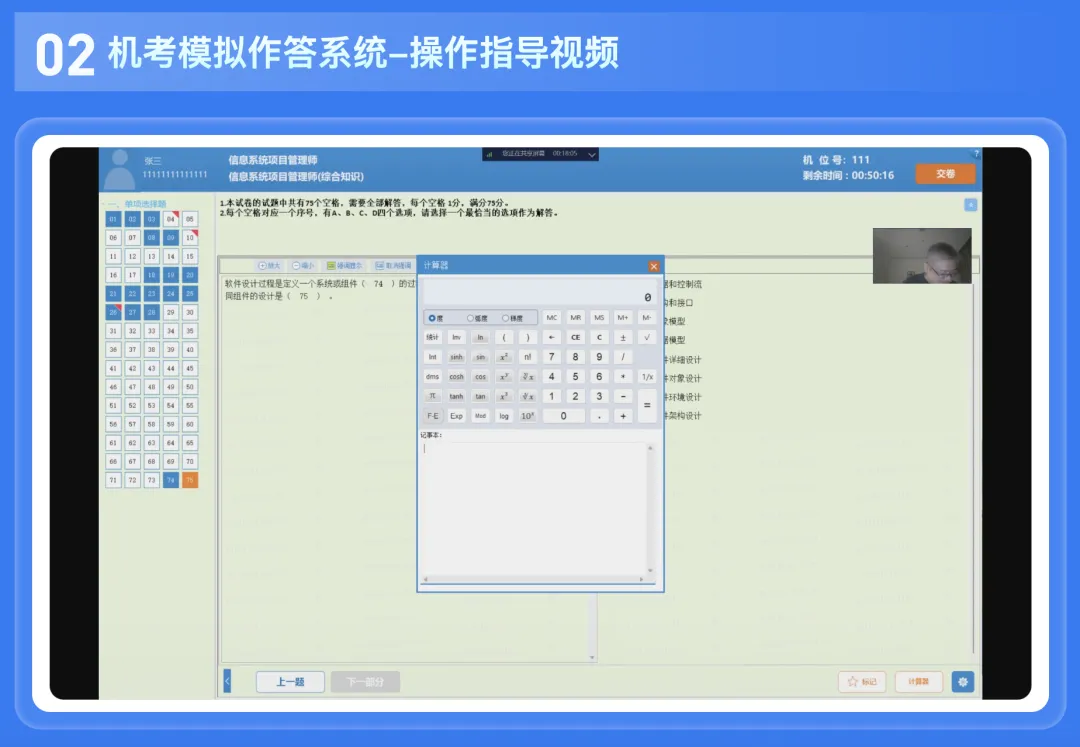The height and width of the screenshot is (747, 1080).
Task: Open settings via the blue gear icon
Action: [963, 682]
